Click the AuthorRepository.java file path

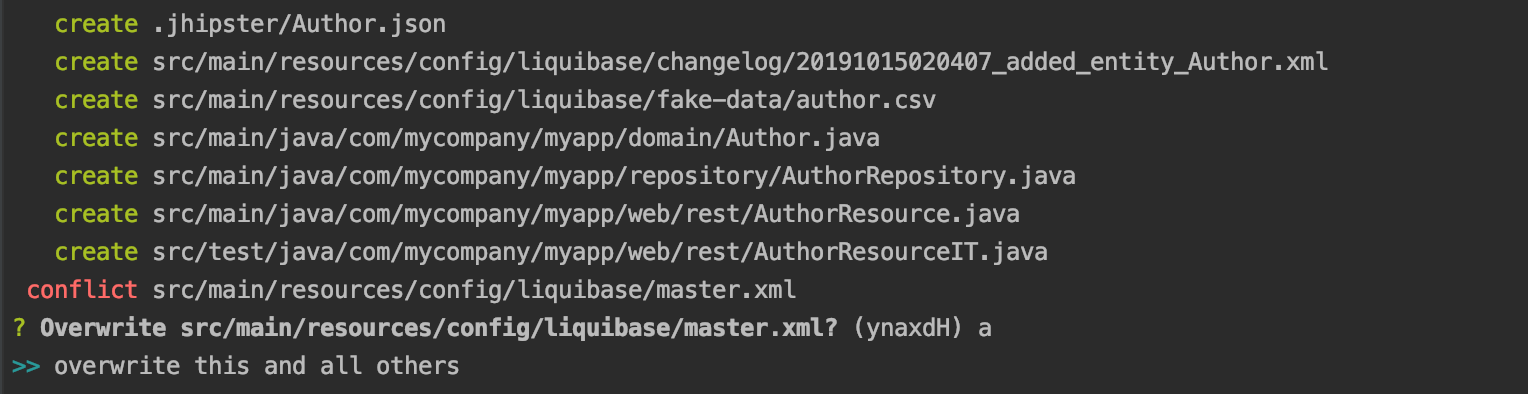click(x=614, y=176)
